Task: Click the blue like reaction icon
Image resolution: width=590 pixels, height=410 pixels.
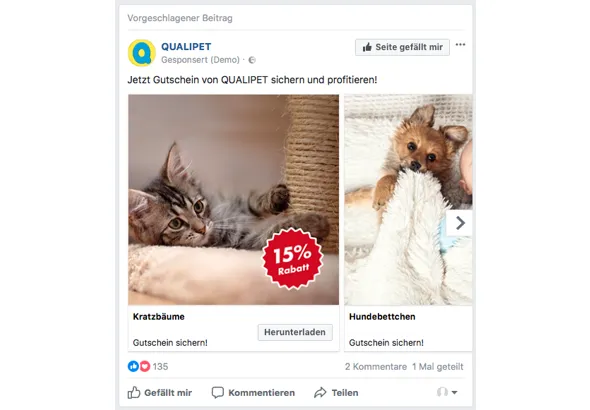Action: [x=133, y=366]
